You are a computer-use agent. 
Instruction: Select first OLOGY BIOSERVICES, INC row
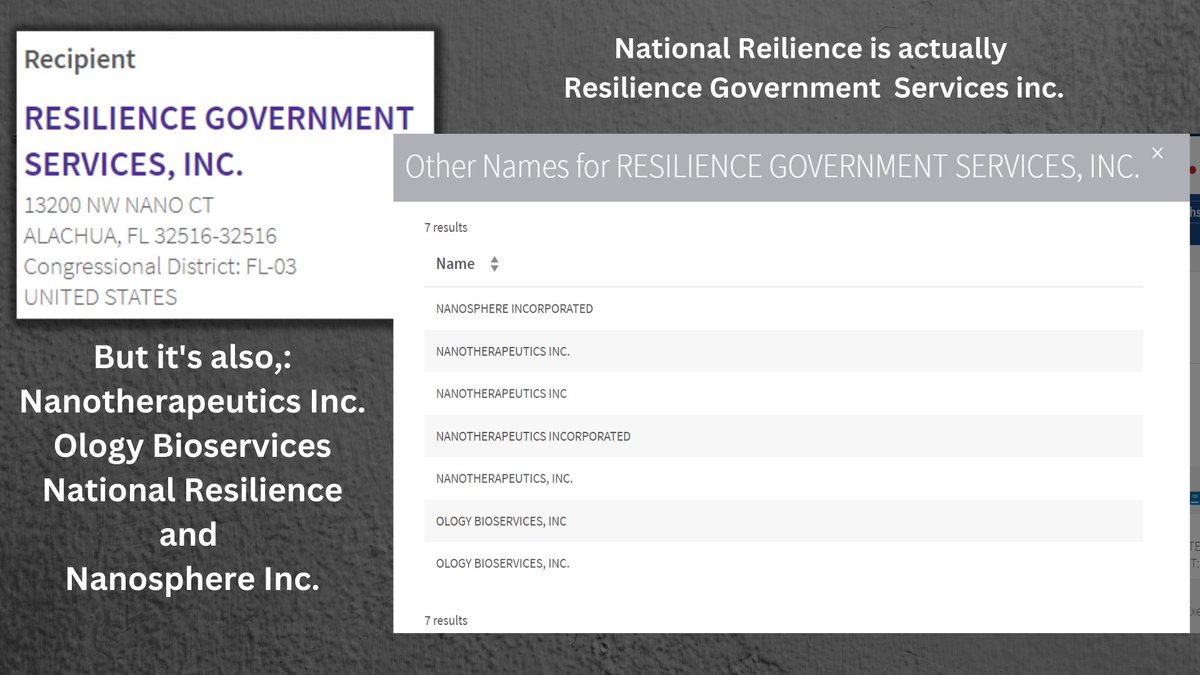point(501,521)
